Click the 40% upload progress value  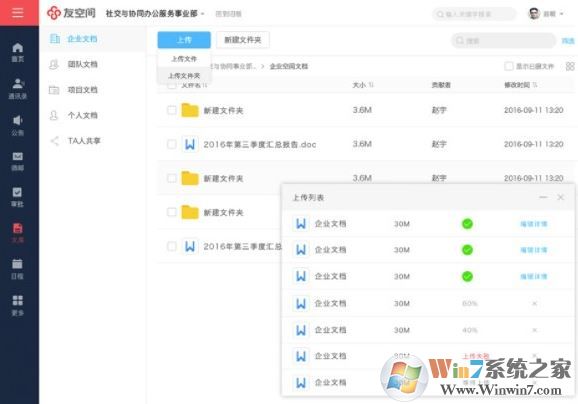[470, 330]
